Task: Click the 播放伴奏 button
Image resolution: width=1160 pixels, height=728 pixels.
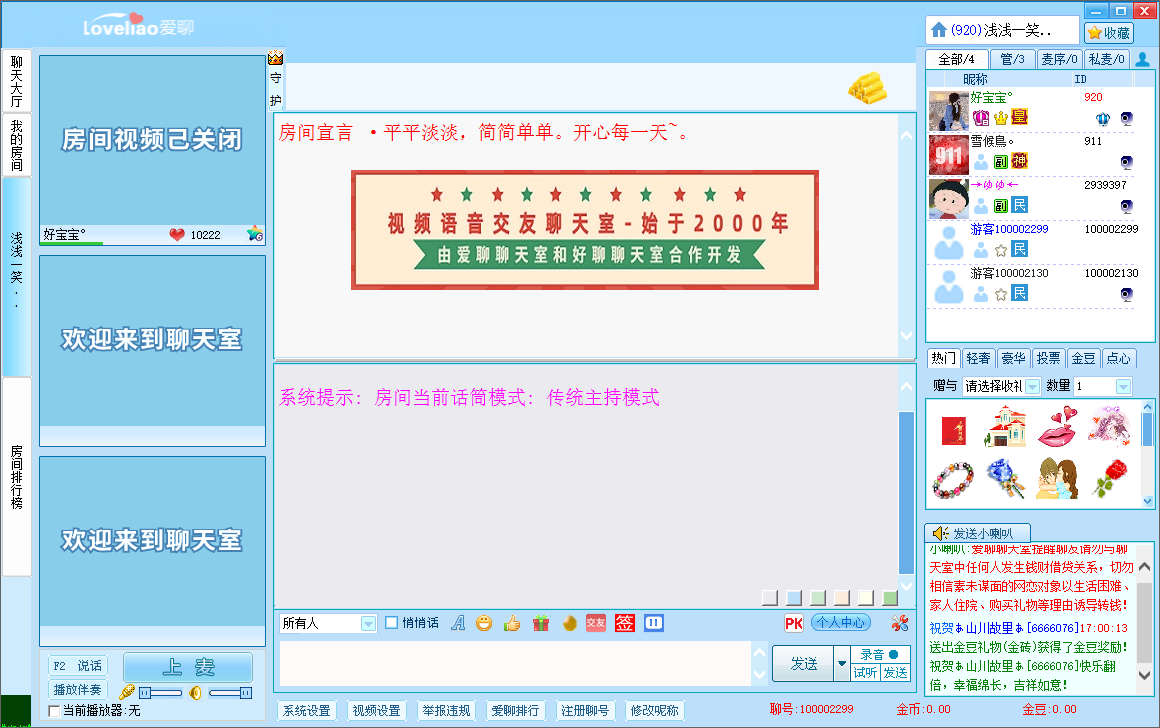Action: (78, 690)
